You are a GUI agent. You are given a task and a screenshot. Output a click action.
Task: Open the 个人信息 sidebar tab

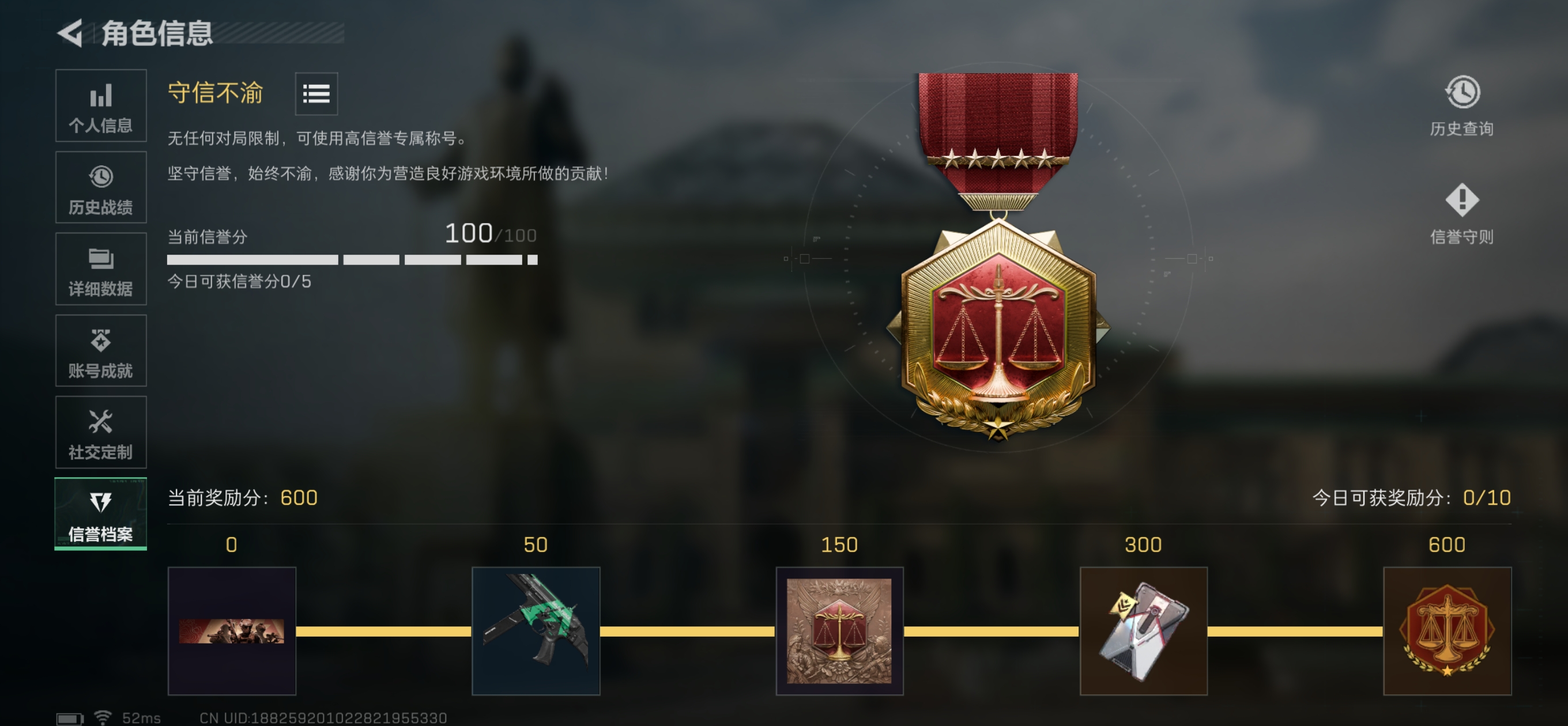point(101,105)
